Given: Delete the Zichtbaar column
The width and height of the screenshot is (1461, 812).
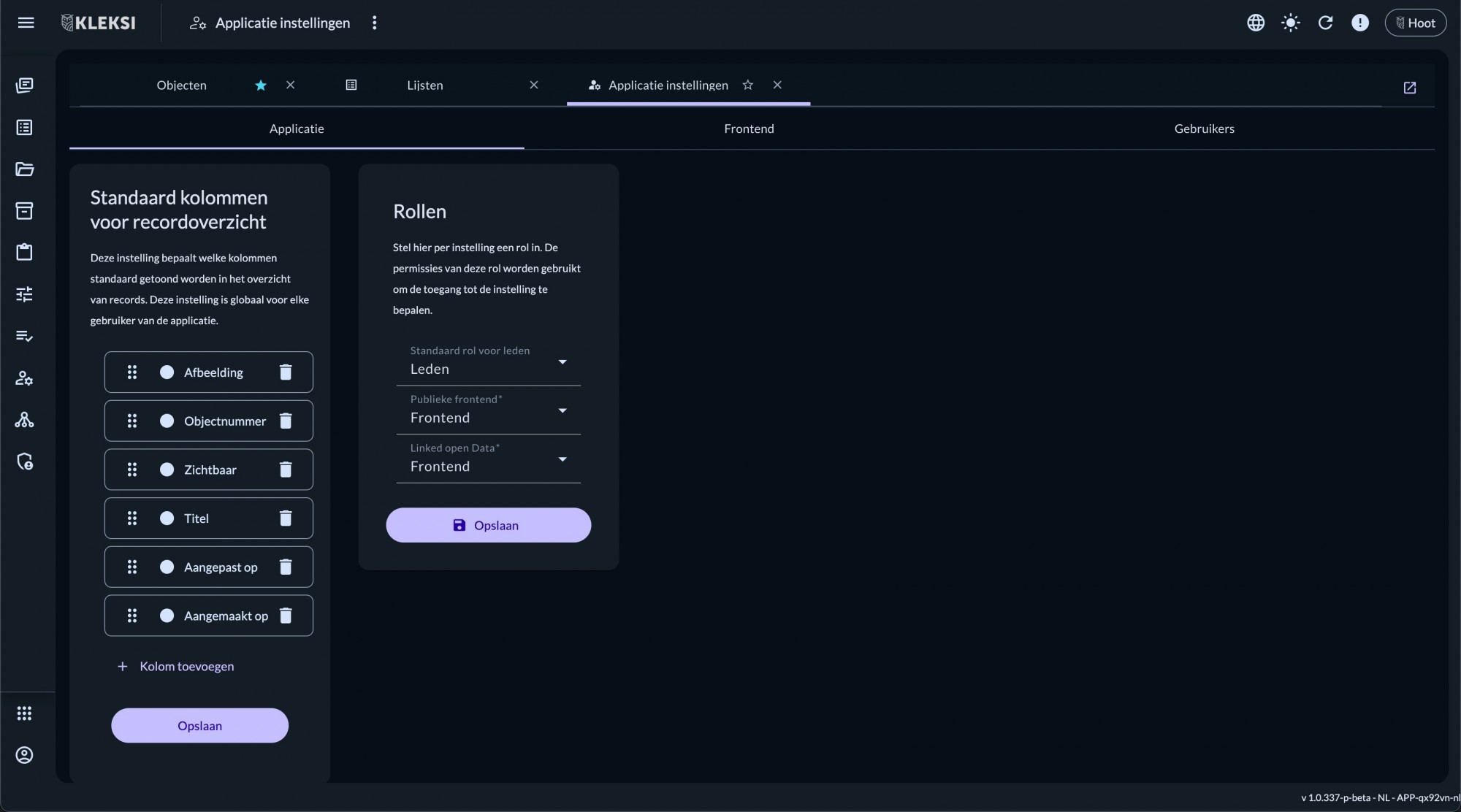Looking at the screenshot, I should [286, 470].
